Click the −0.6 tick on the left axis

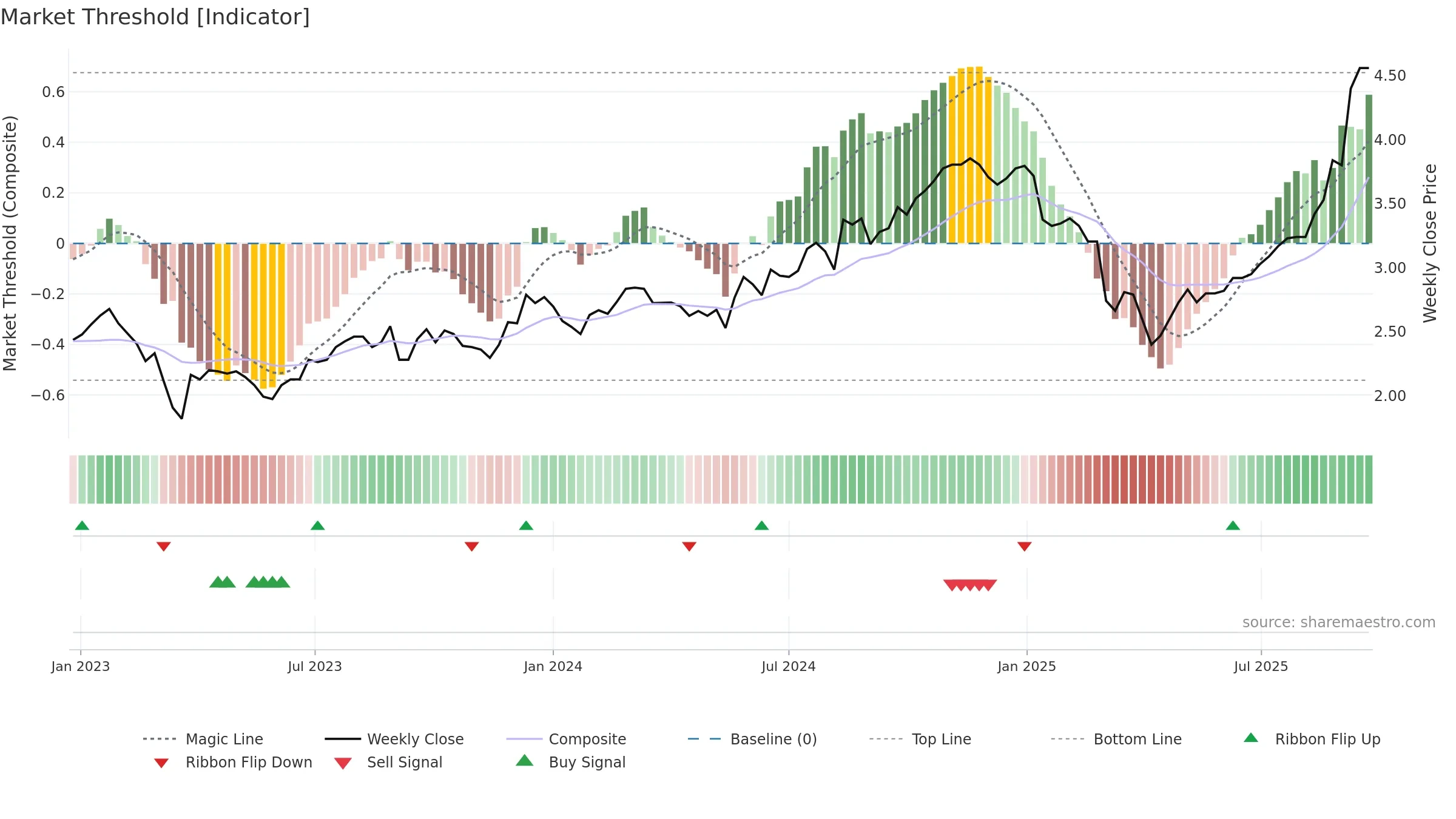tap(48, 395)
